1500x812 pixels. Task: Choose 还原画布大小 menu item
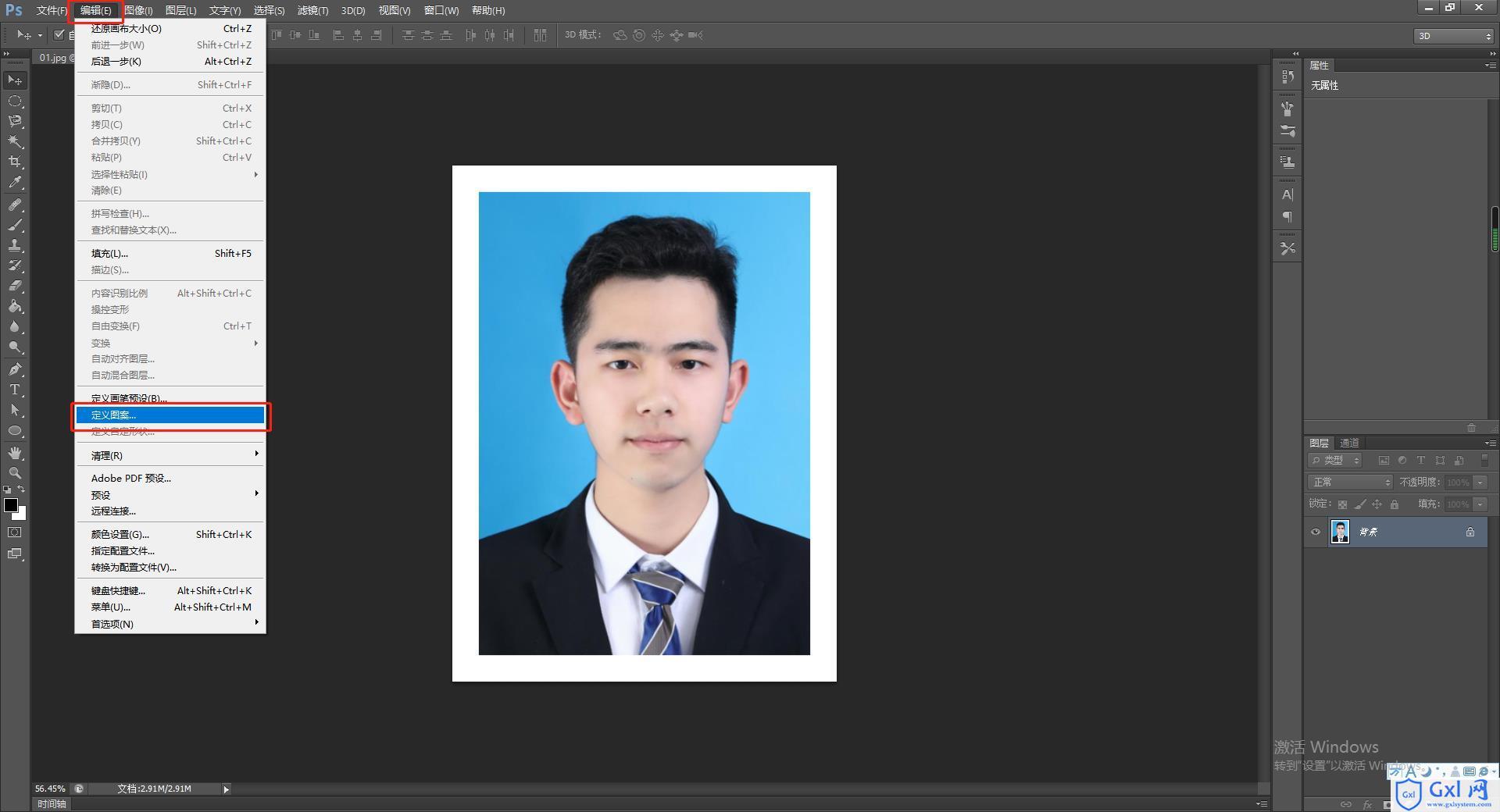[170, 29]
